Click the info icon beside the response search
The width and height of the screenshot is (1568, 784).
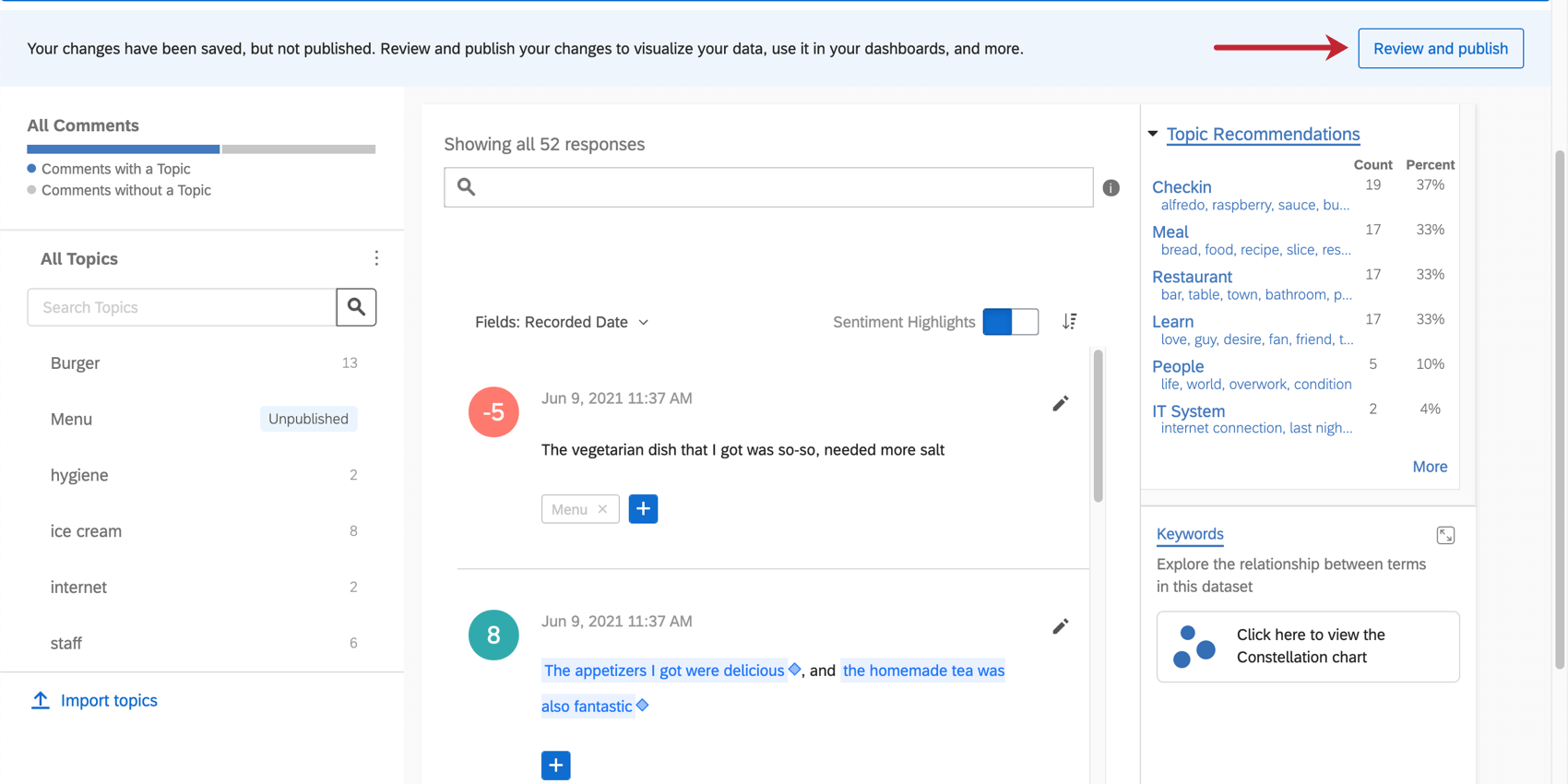click(x=1111, y=187)
